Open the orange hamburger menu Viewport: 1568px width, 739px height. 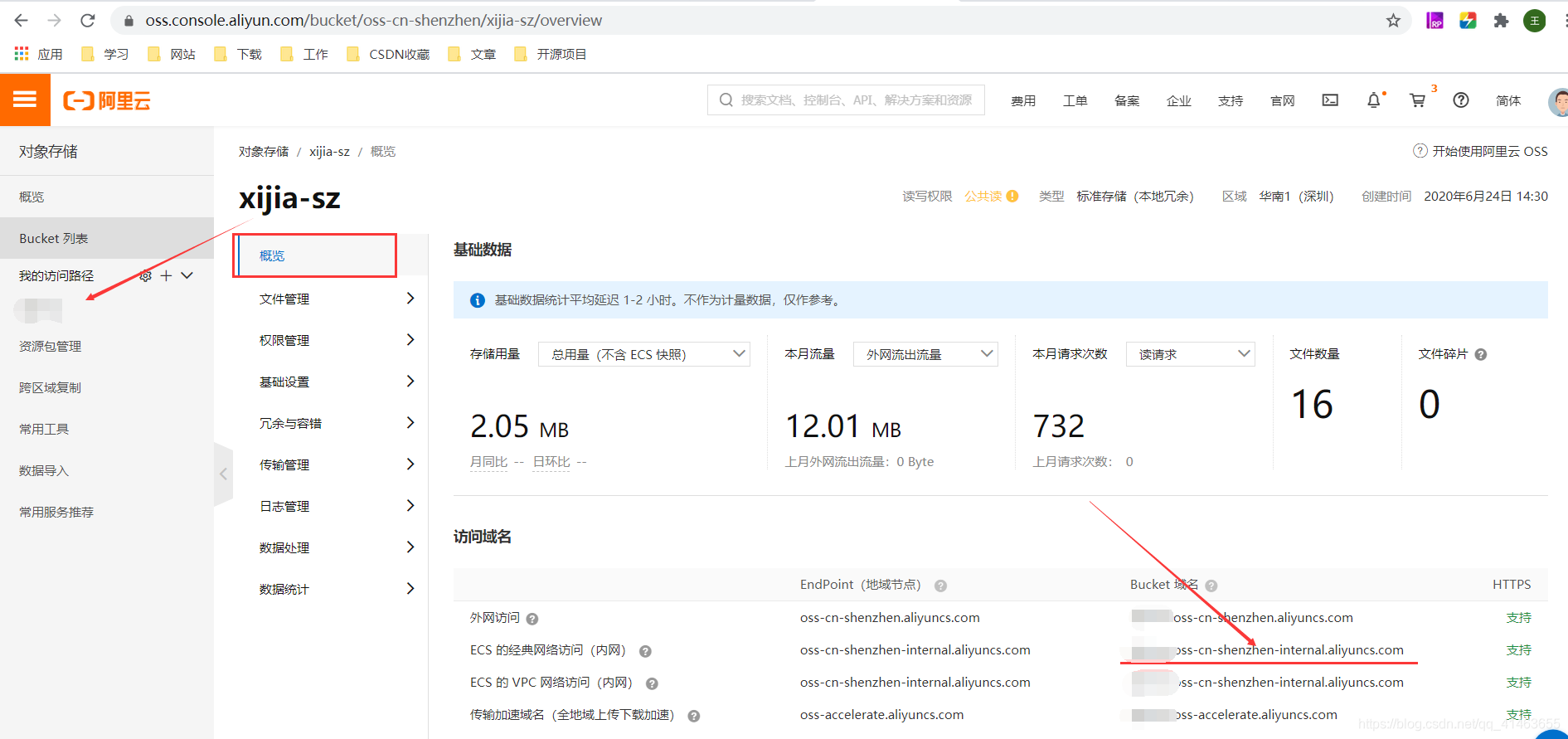point(25,100)
